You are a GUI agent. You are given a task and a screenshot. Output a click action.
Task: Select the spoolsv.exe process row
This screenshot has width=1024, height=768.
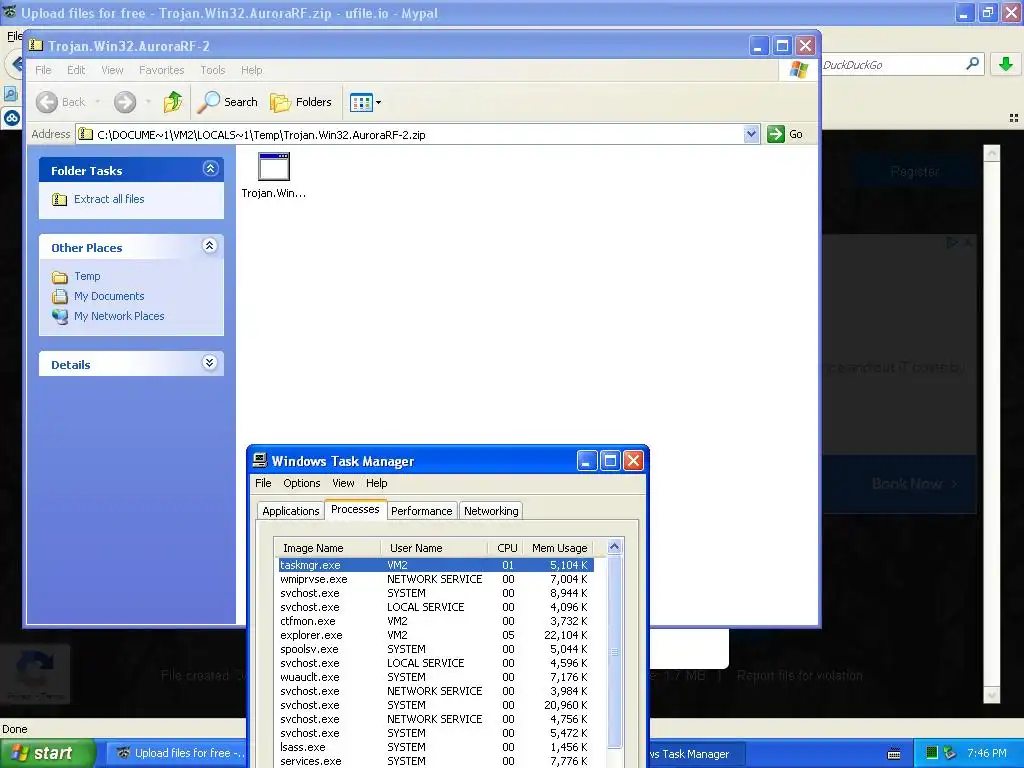point(436,649)
